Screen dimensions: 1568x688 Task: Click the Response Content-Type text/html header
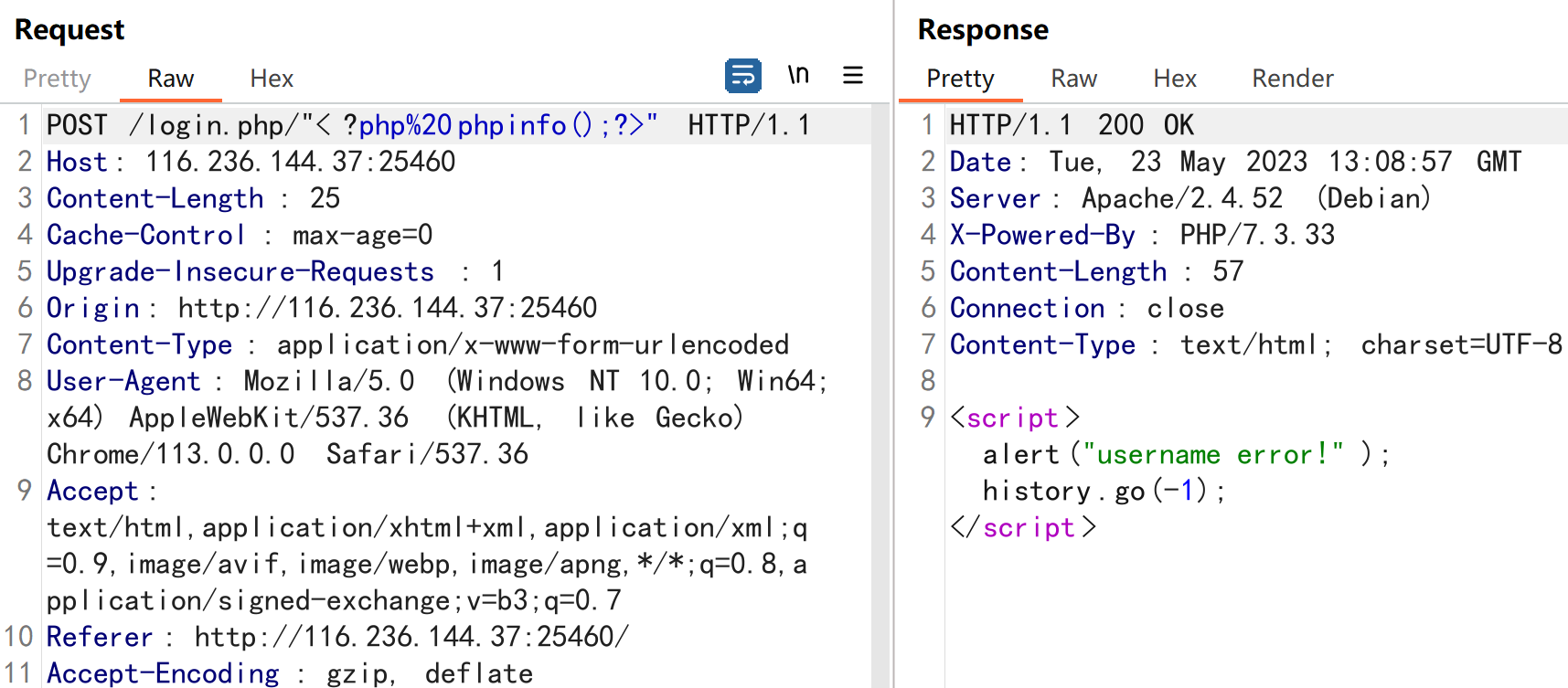[x=1256, y=344]
